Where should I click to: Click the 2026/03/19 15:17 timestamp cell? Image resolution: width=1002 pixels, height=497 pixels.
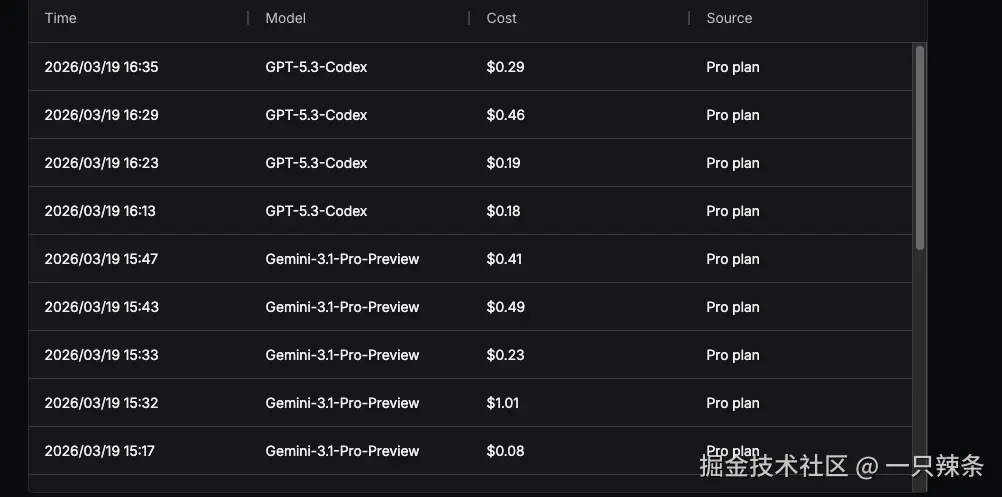(99, 451)
